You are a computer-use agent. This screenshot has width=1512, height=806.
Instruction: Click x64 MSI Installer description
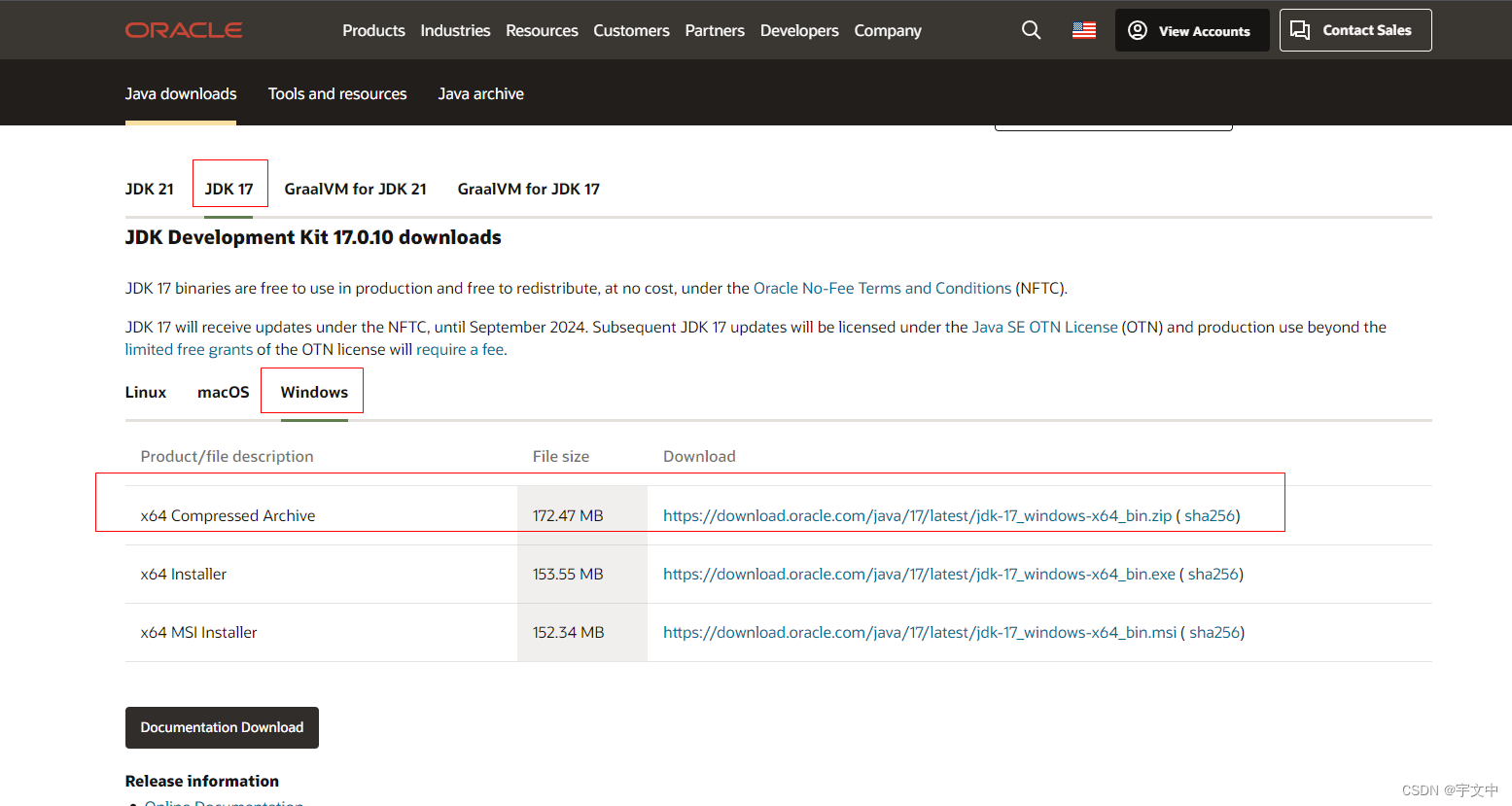pyautogui.click(x=198, y=632)
